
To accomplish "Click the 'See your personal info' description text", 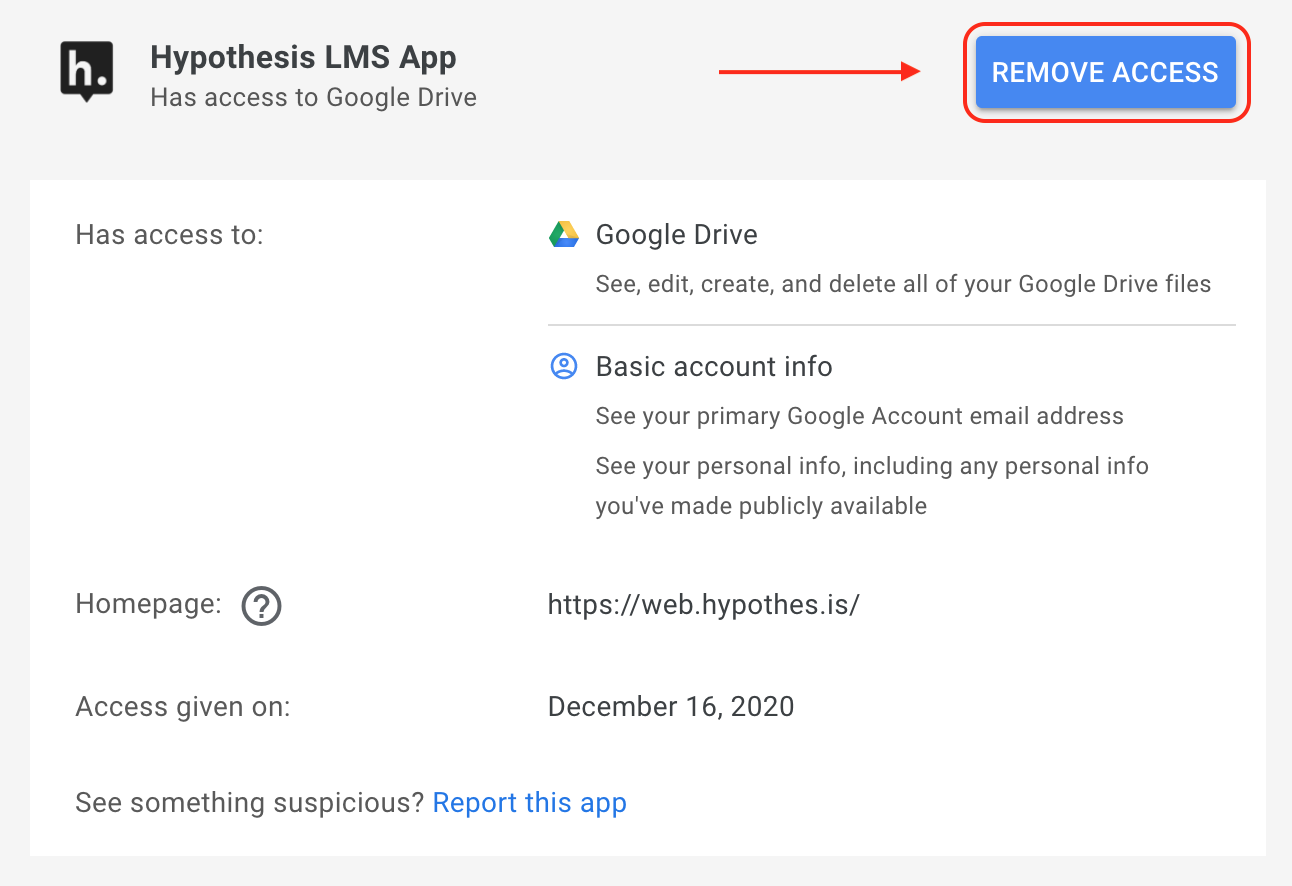I will (872, 486).
